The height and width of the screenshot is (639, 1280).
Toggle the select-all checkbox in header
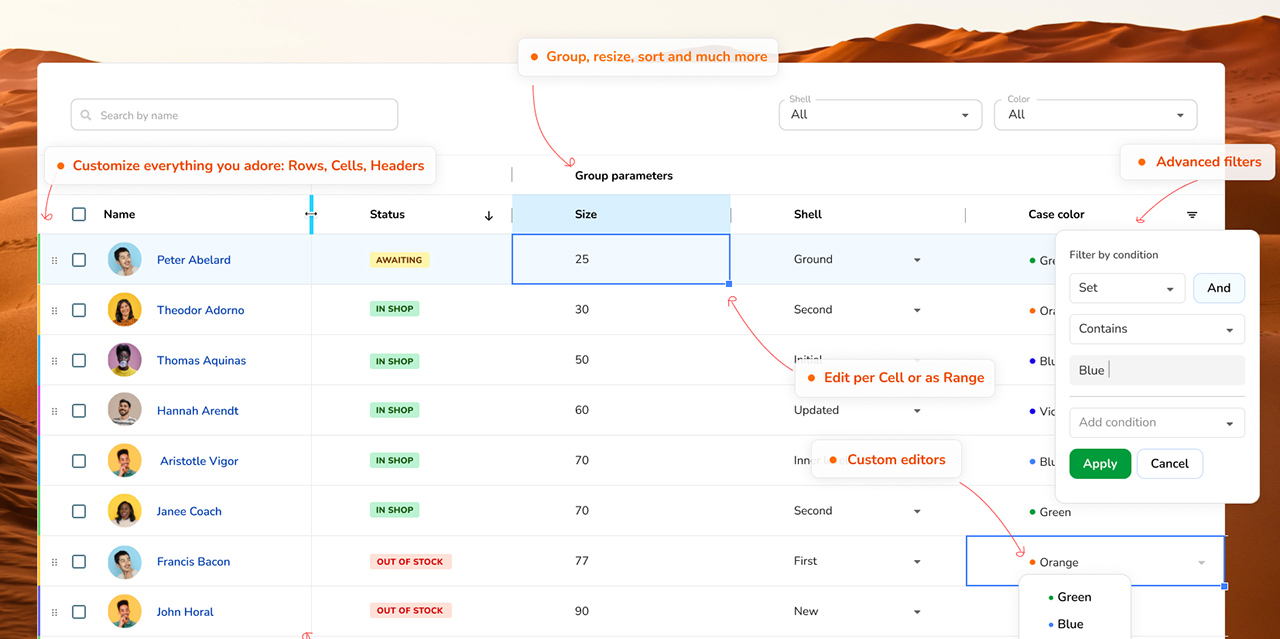point(79,214)
